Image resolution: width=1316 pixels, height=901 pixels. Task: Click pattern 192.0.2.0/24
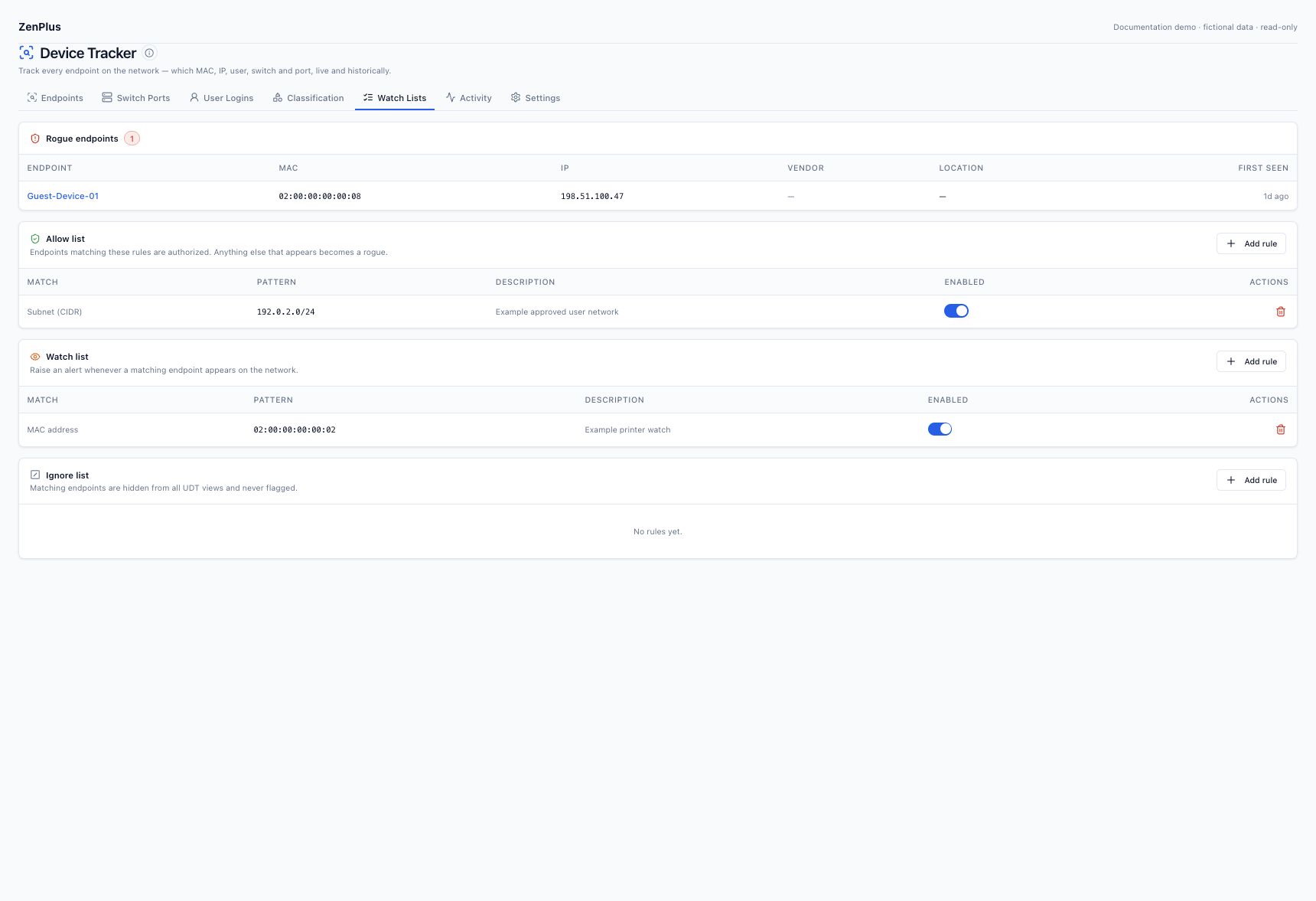point(286,312)
